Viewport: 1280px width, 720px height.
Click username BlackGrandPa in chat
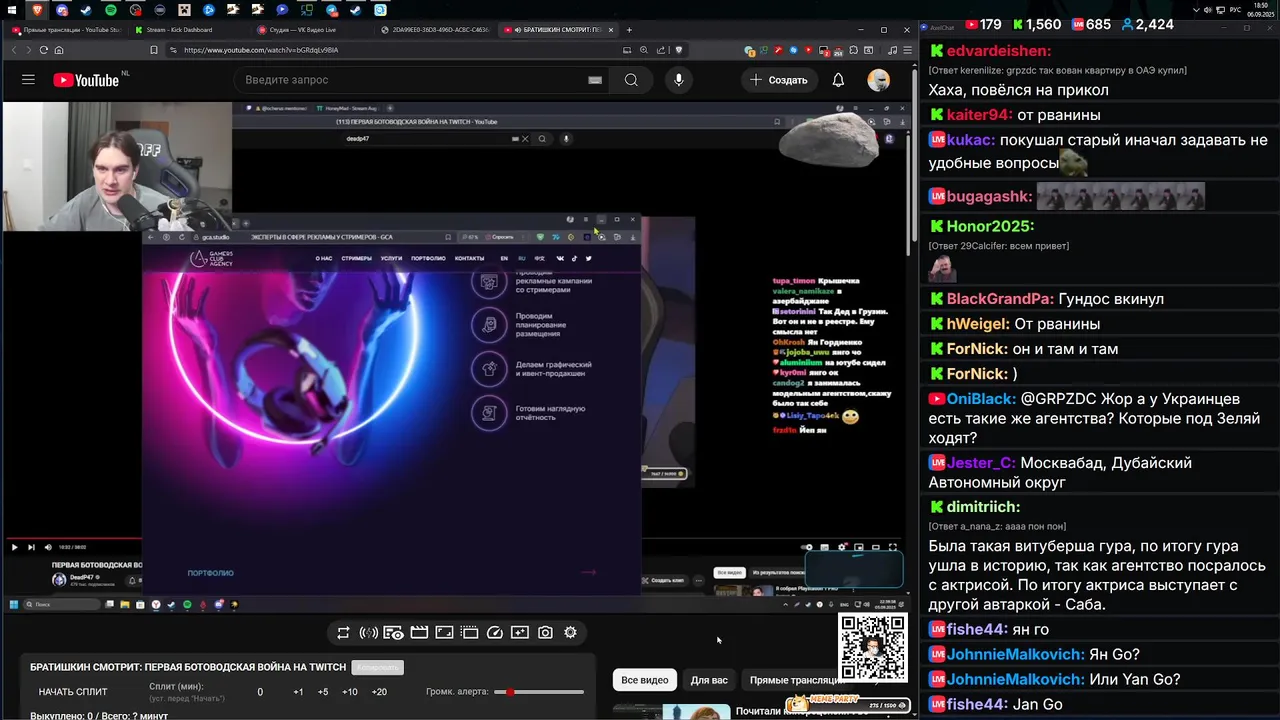(1000, 299)
